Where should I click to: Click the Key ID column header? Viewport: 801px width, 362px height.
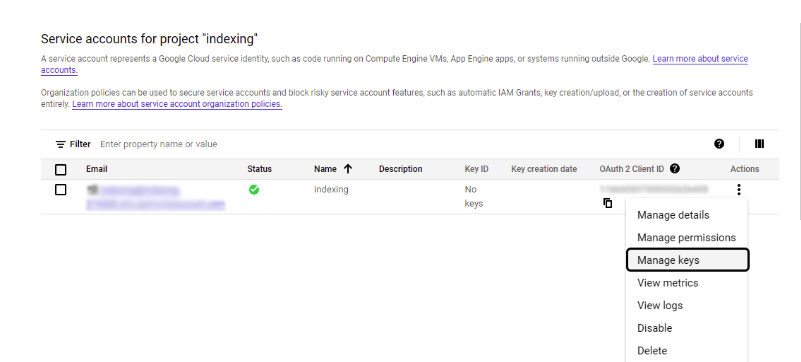pos(476,169)
